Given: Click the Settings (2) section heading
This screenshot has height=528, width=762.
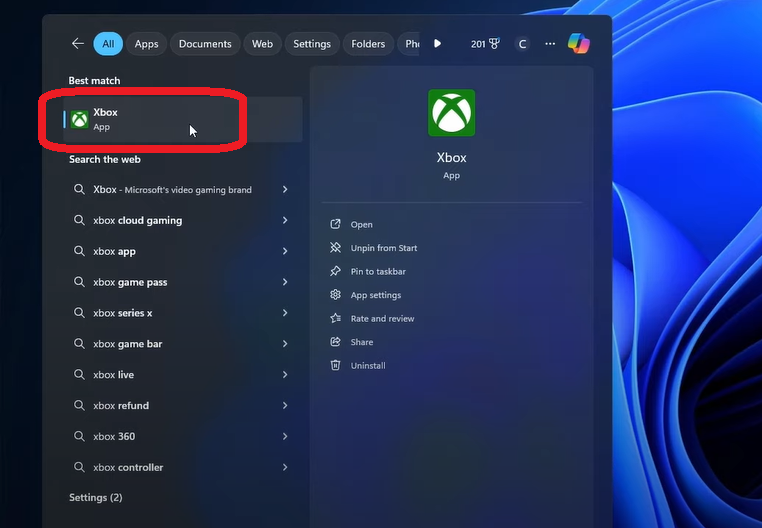Looking at the screenshot, I should (96, 497).
